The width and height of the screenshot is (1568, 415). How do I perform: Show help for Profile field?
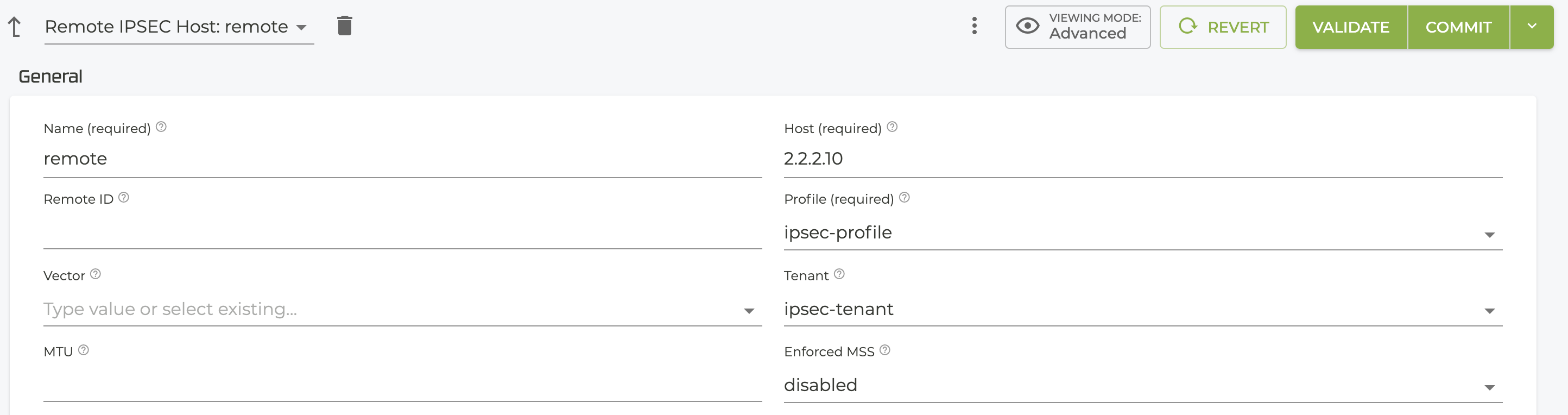(x=904, y=198)
